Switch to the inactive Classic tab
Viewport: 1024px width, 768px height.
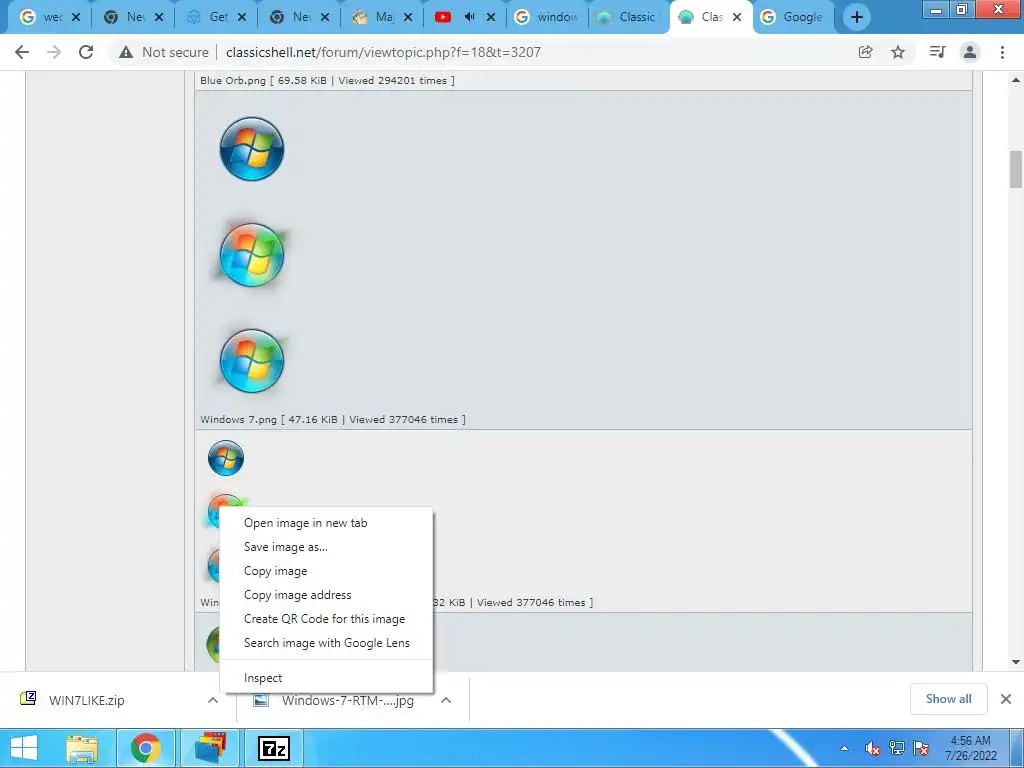click(x=628, y=17)
